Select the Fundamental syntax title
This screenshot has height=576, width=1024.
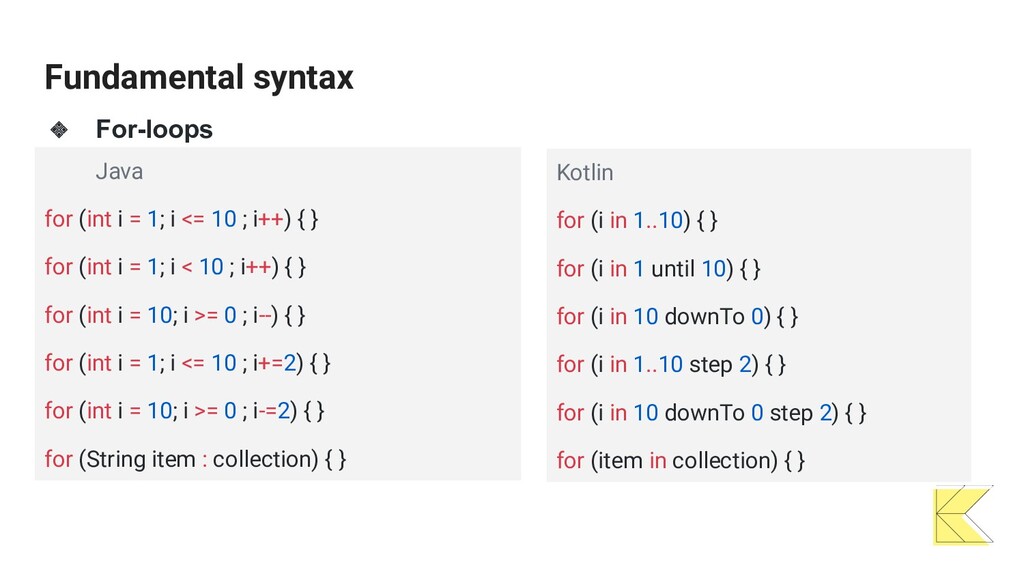pos(199,77)
